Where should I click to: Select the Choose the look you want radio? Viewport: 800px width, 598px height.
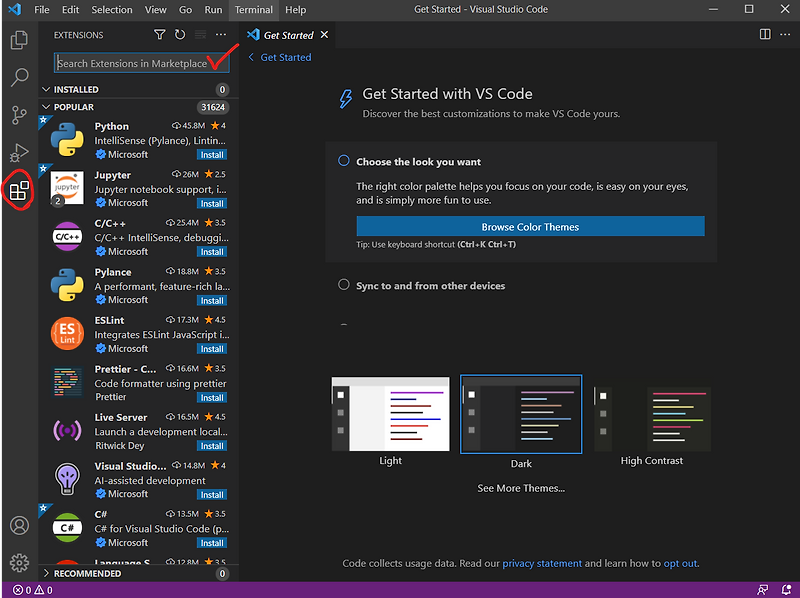342,162
